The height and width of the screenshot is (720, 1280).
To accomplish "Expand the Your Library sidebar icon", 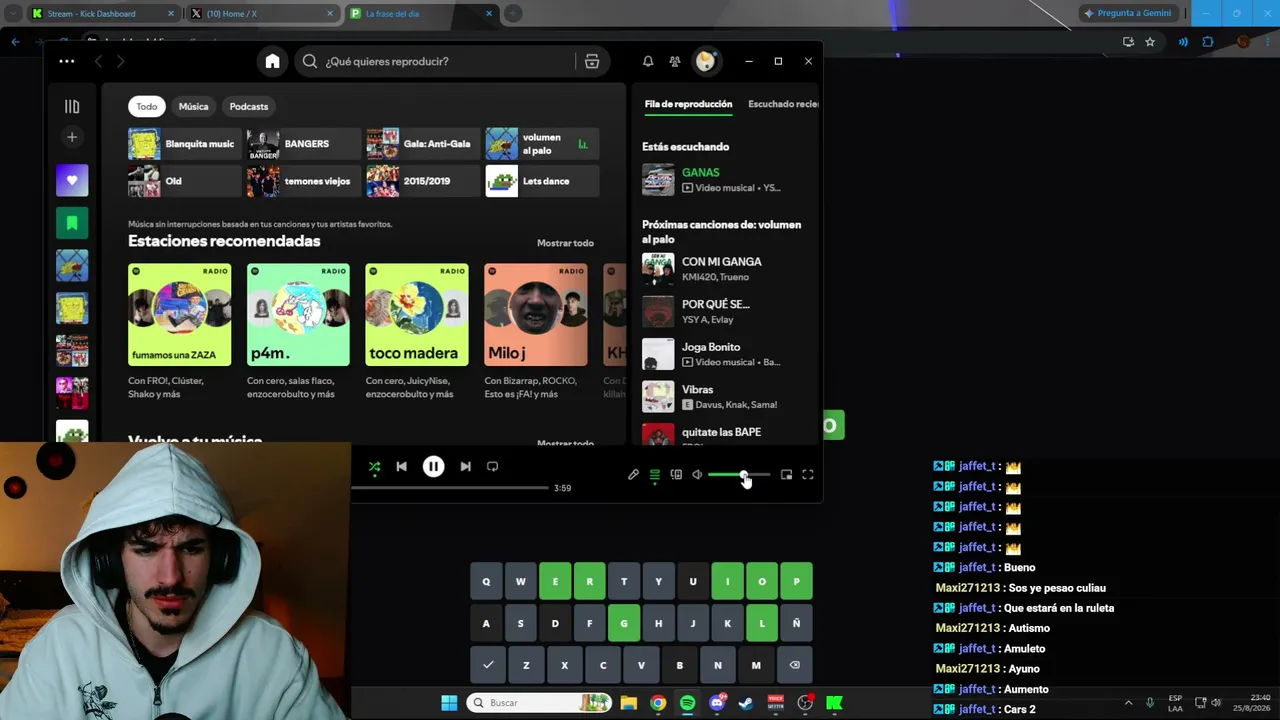I will [x=72, y=107].
